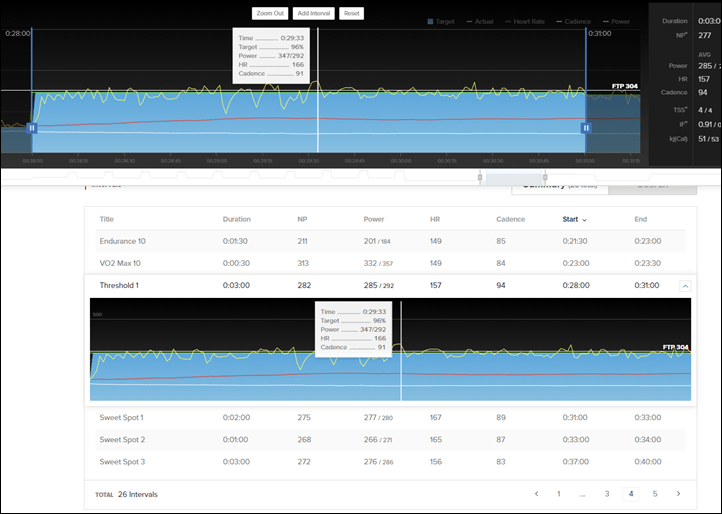The height and width of the screenshot is (514, 722).
Task: Toggle the Target legend series
Action: point(441,22)
